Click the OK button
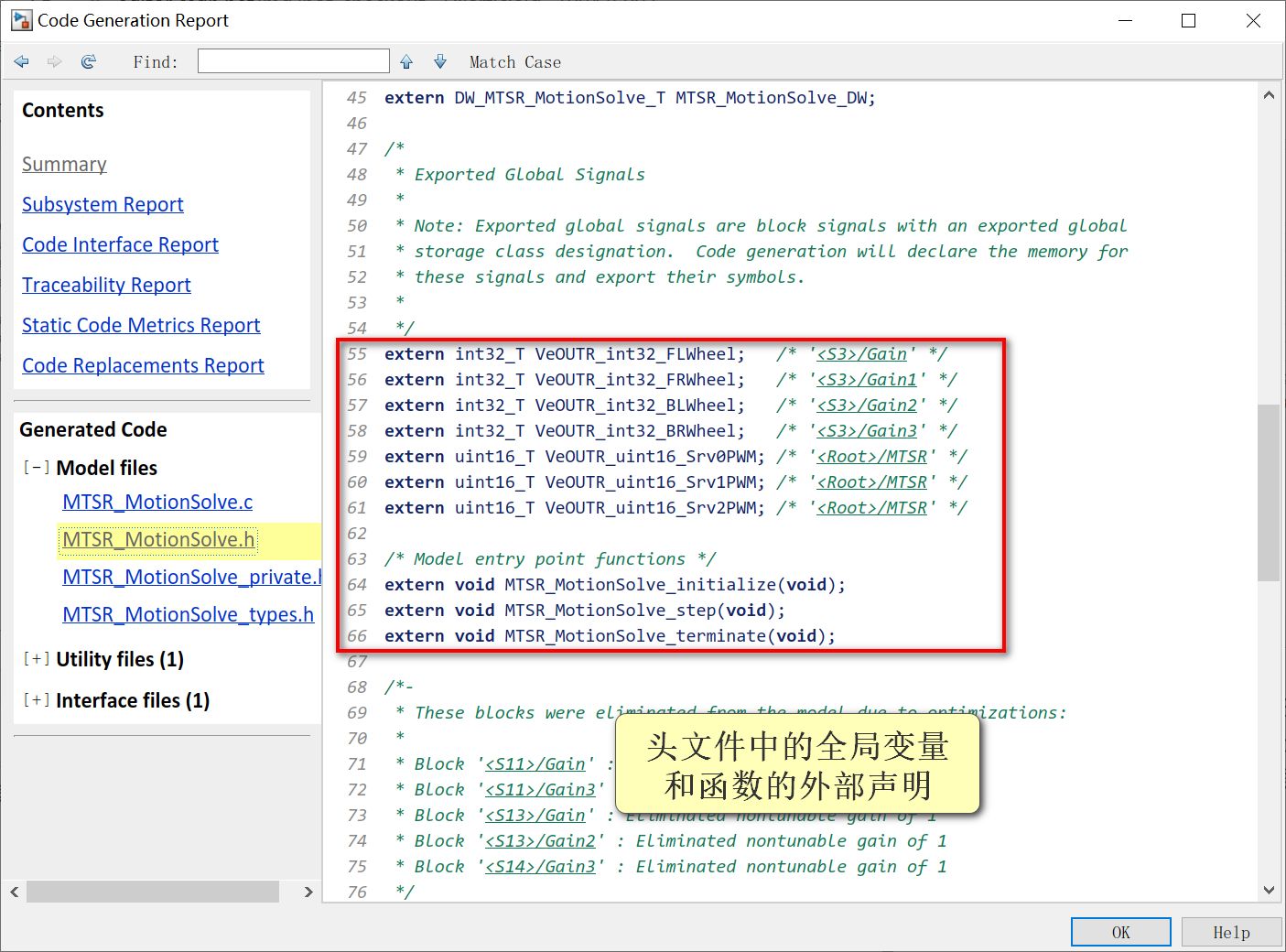 pyautogui.click(x=1121, y=932)
